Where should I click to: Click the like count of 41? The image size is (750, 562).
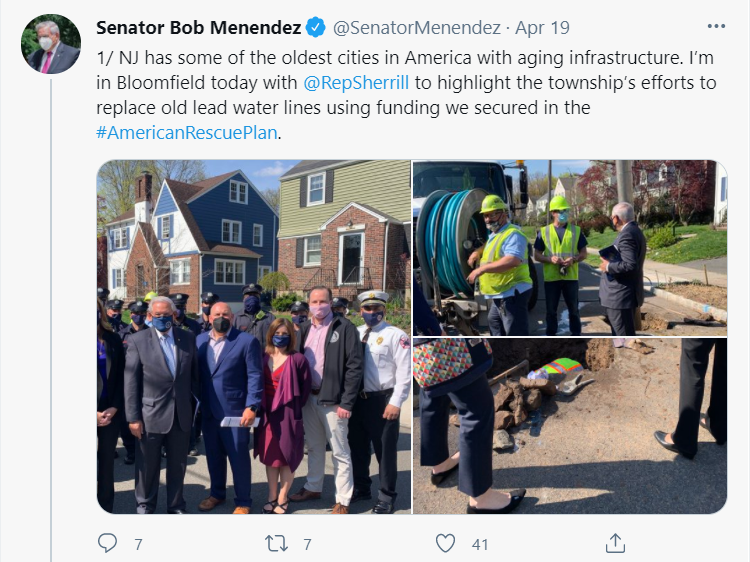coord(480,544)
